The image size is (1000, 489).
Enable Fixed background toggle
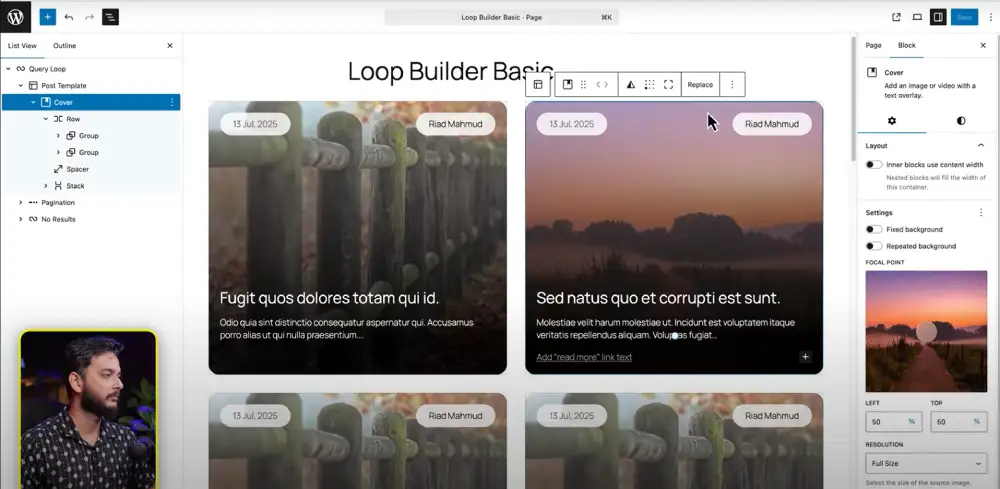click(x=874, y=229)
